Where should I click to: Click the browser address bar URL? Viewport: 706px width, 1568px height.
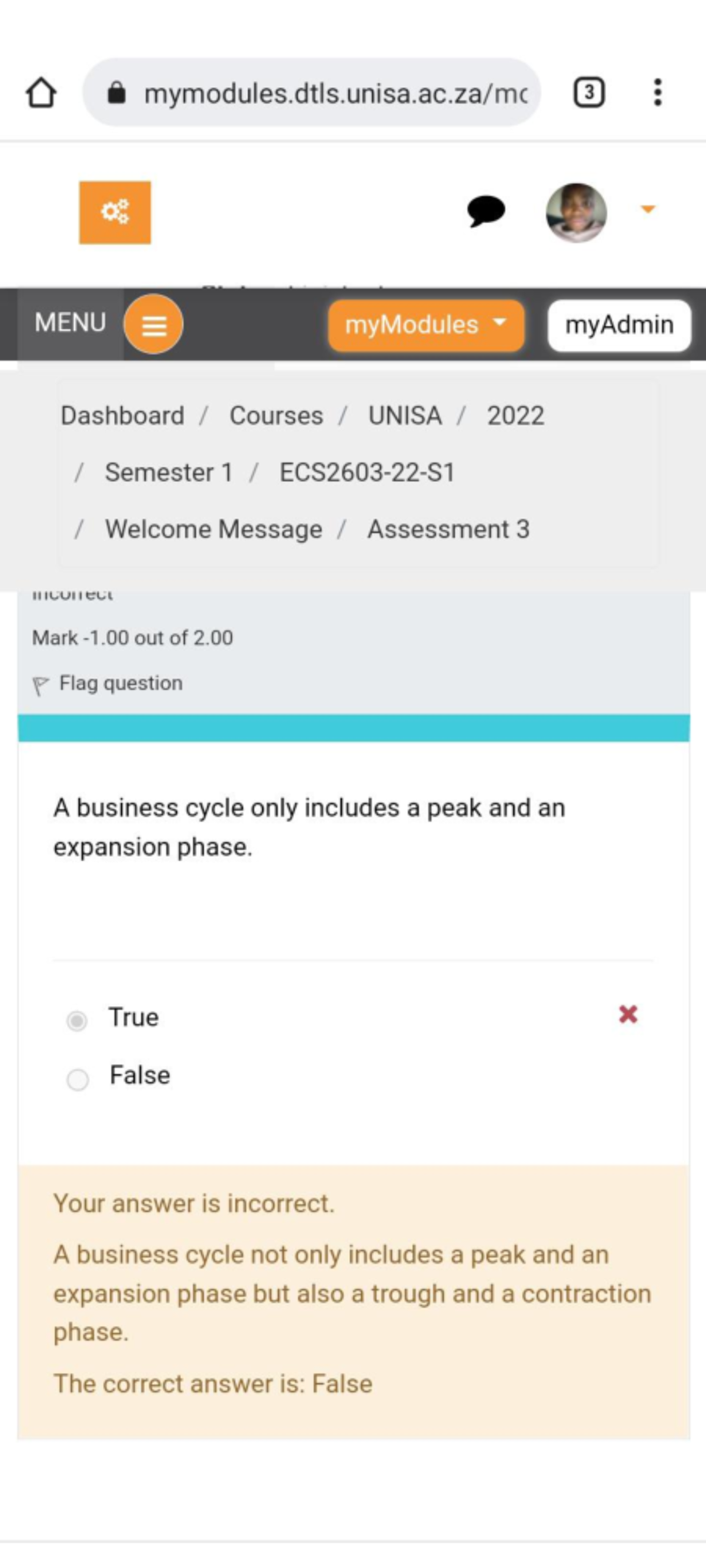(x=335, y=93)
